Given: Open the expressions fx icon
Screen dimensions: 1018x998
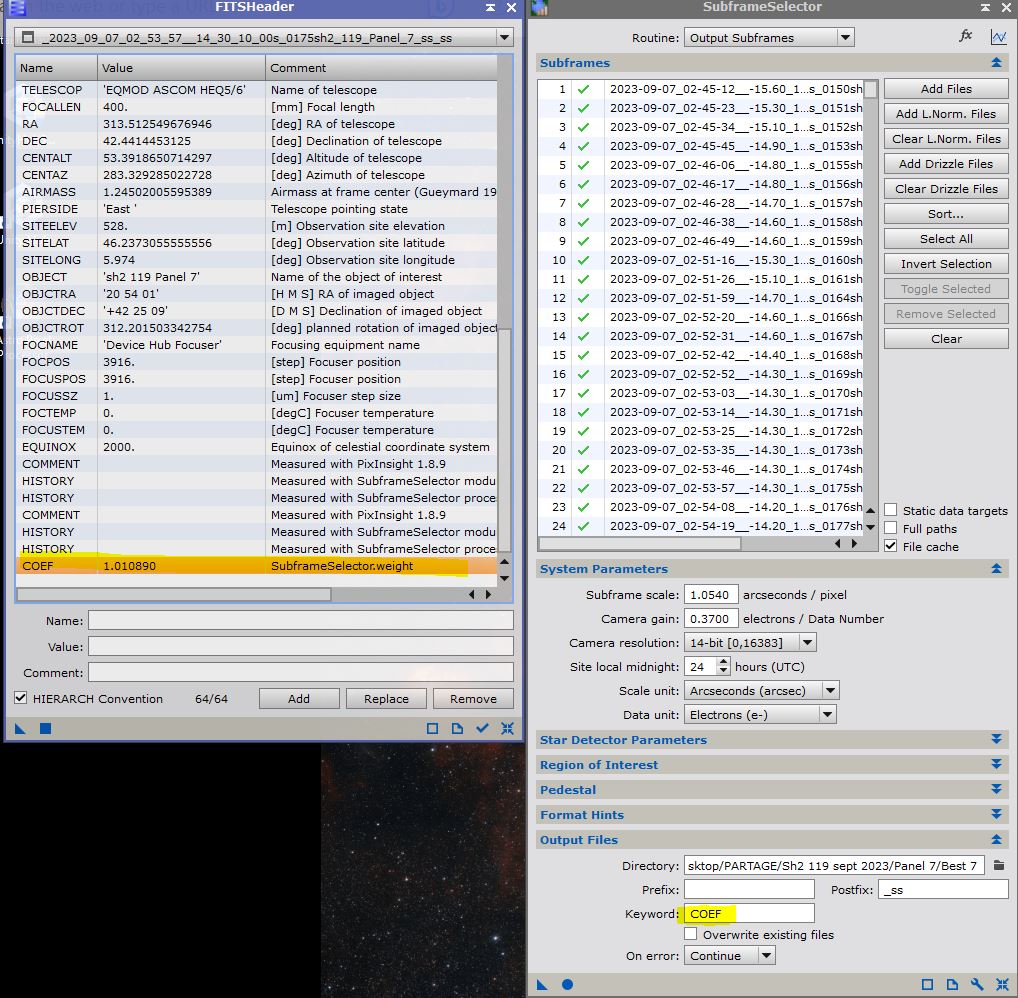Looking at the screenshot, I should [965, 36].
